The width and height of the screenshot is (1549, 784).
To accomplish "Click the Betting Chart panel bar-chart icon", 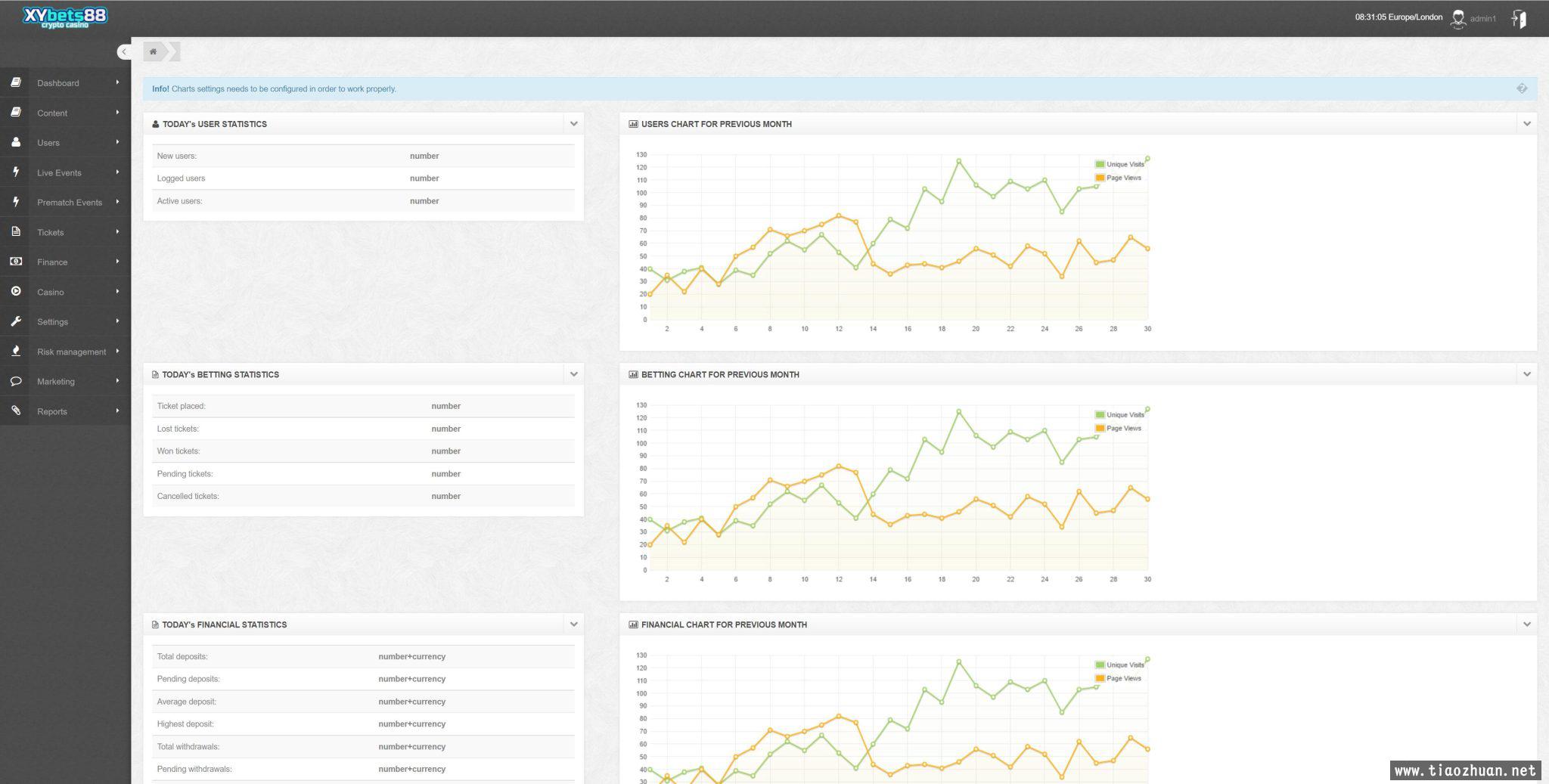I will (633, 374).
